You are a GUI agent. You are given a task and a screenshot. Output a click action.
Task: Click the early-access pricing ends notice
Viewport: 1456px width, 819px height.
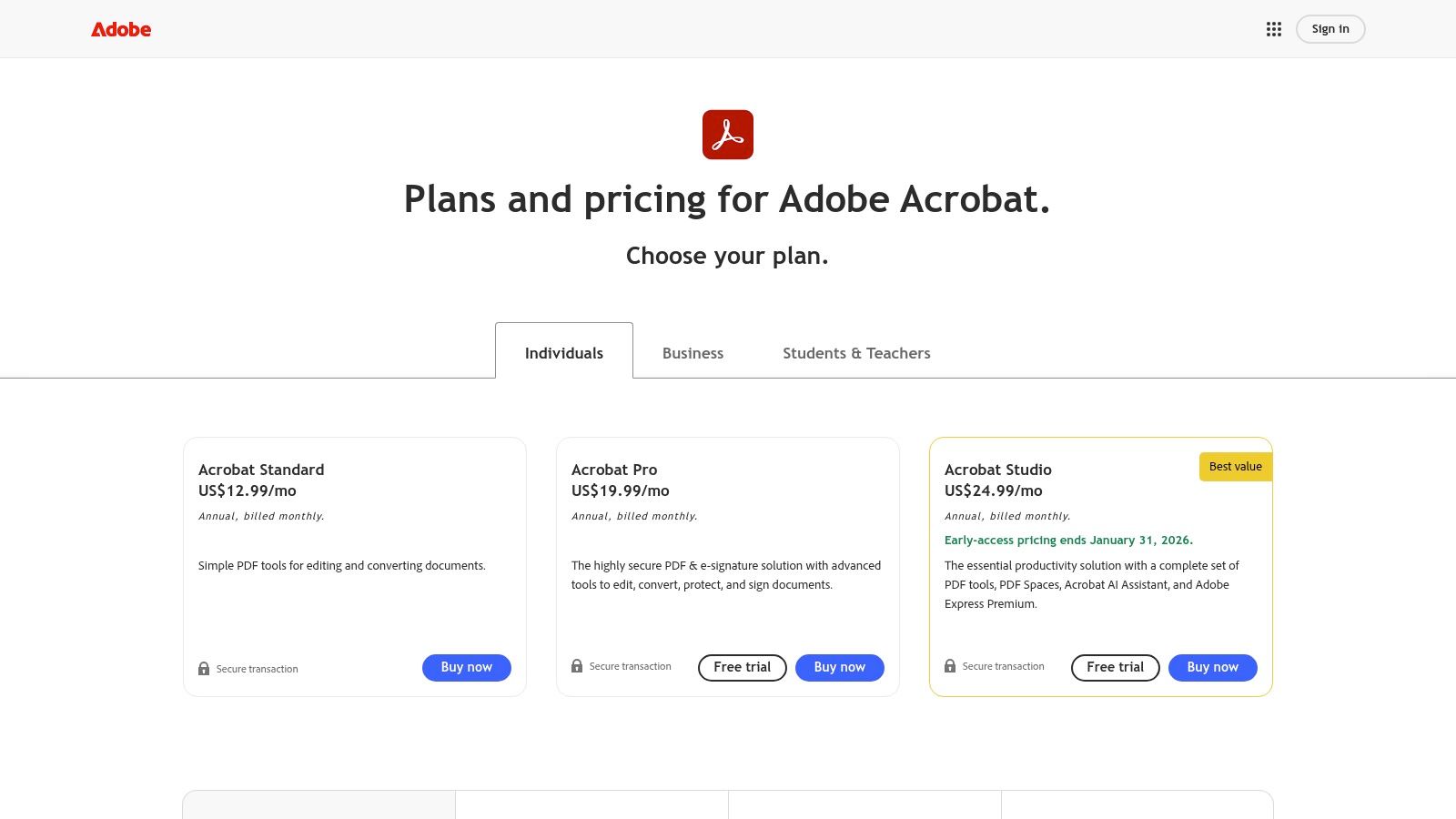(x=1068, y=540)
